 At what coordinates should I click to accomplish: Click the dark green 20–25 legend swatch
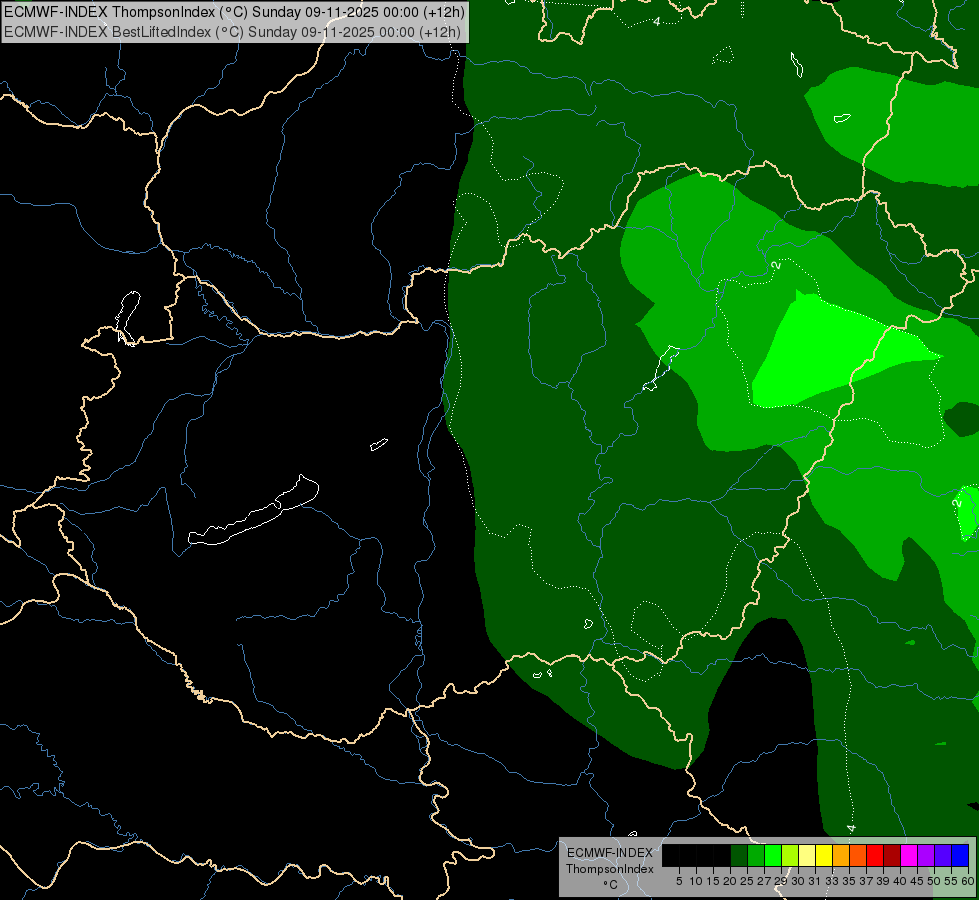click(x=739, y=855)
